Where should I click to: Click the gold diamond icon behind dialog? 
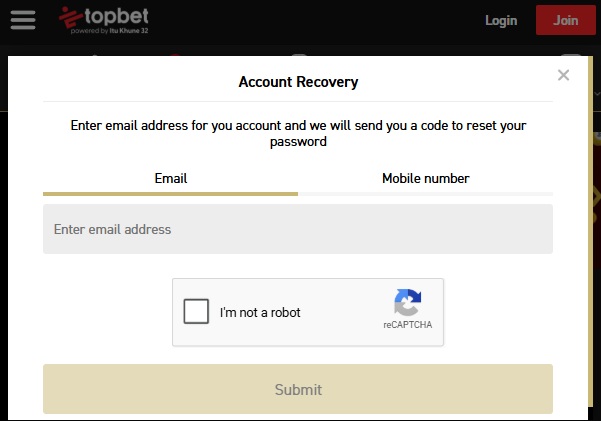coord(595,198)
